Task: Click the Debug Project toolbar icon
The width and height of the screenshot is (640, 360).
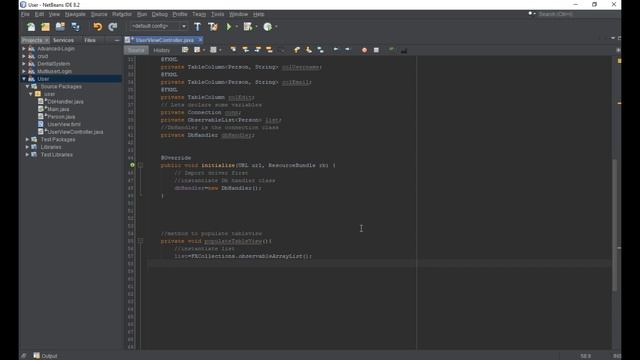Action: [x=247, y=27]
